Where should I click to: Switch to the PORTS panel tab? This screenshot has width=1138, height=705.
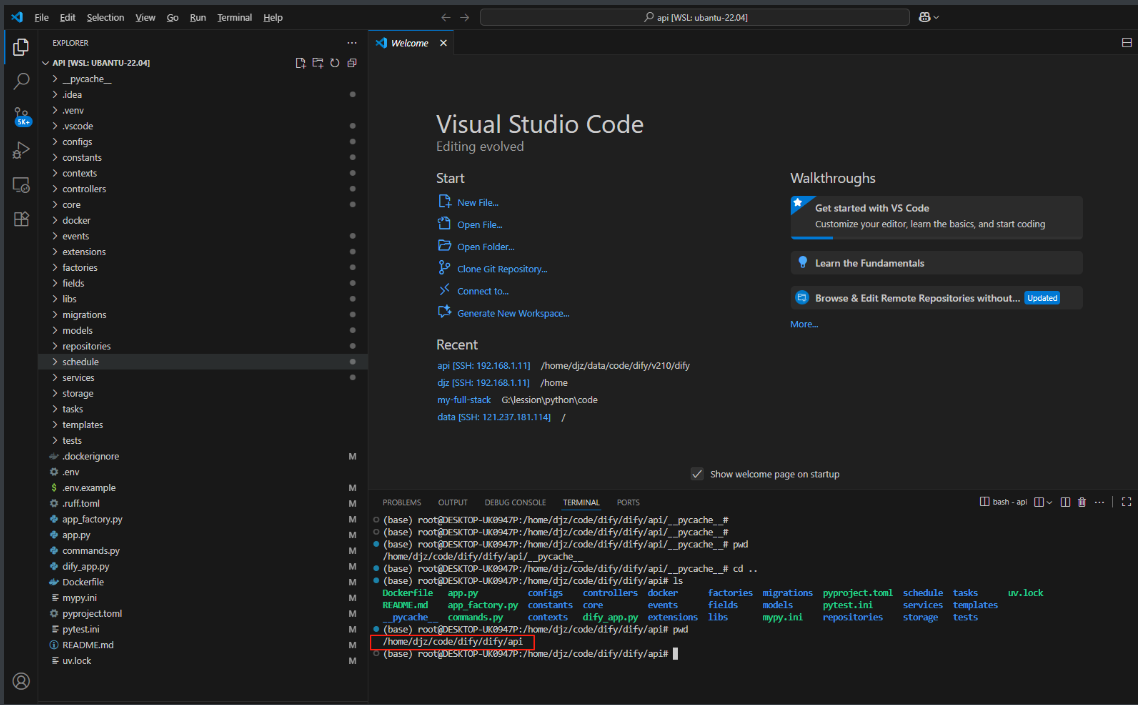(629, 502)
